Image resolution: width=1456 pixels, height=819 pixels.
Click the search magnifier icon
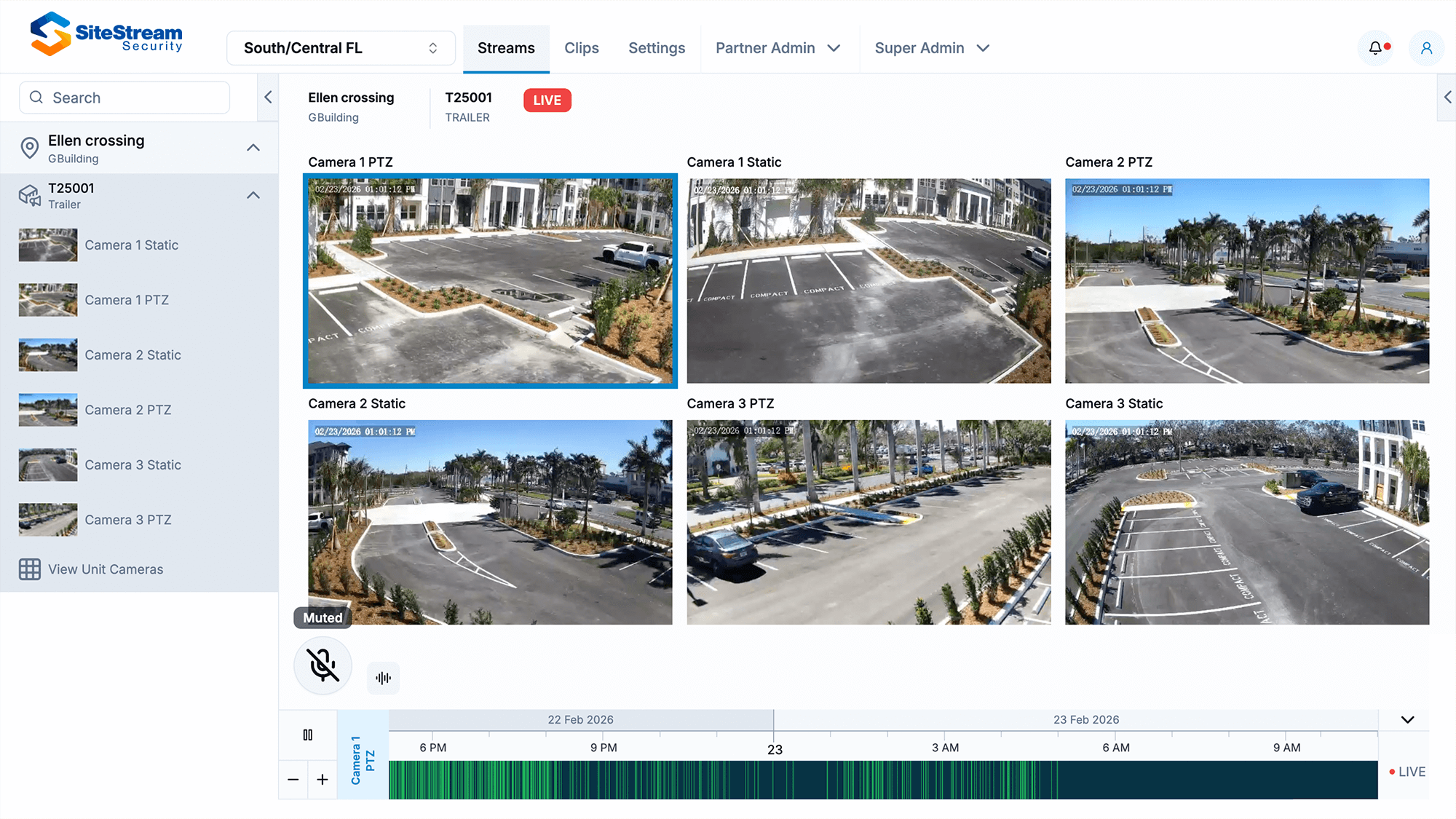point(36,97)
